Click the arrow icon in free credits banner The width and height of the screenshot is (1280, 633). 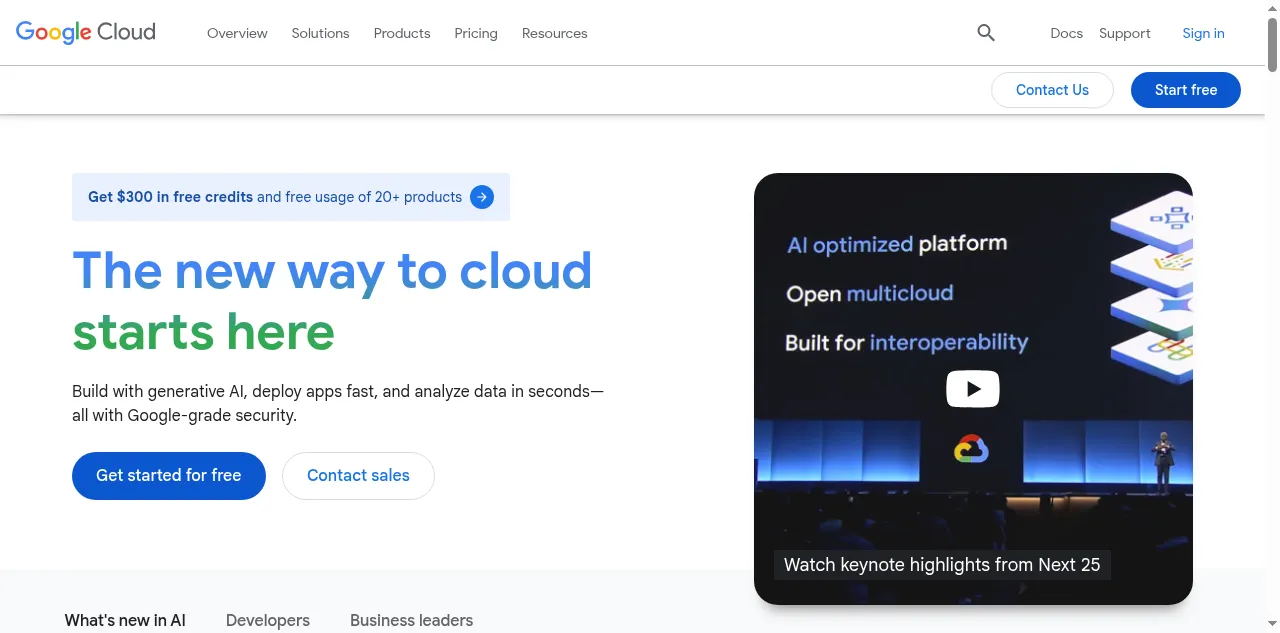coord(482,197)
